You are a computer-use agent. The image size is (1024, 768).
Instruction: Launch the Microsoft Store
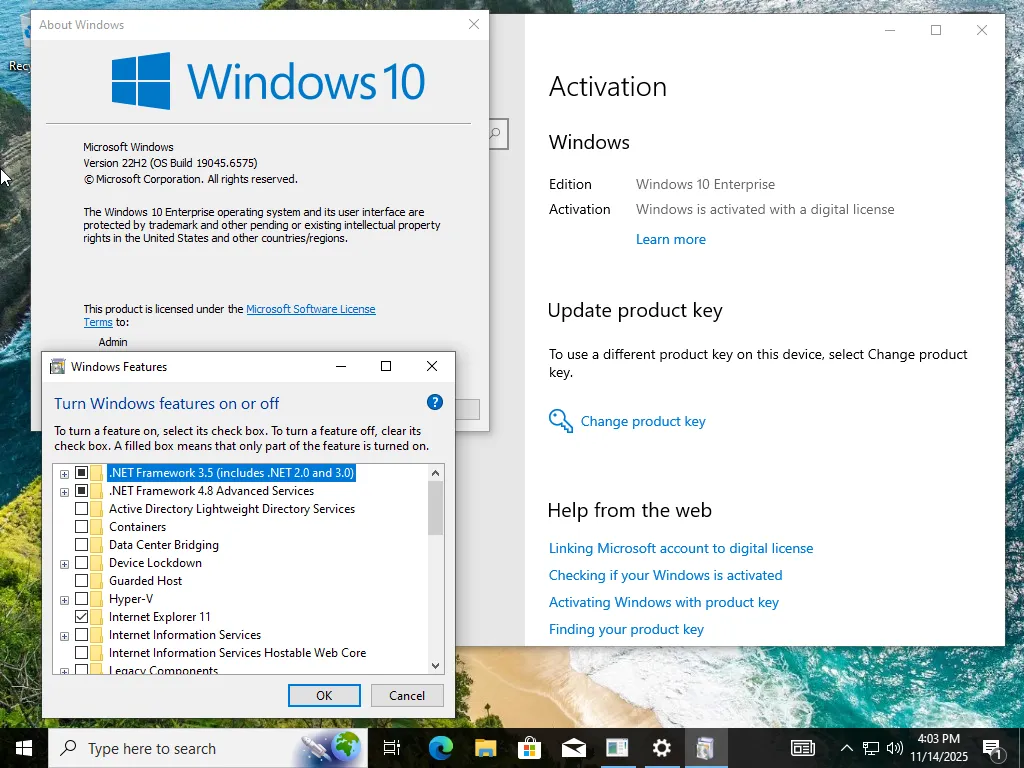(x=529, y=748)
